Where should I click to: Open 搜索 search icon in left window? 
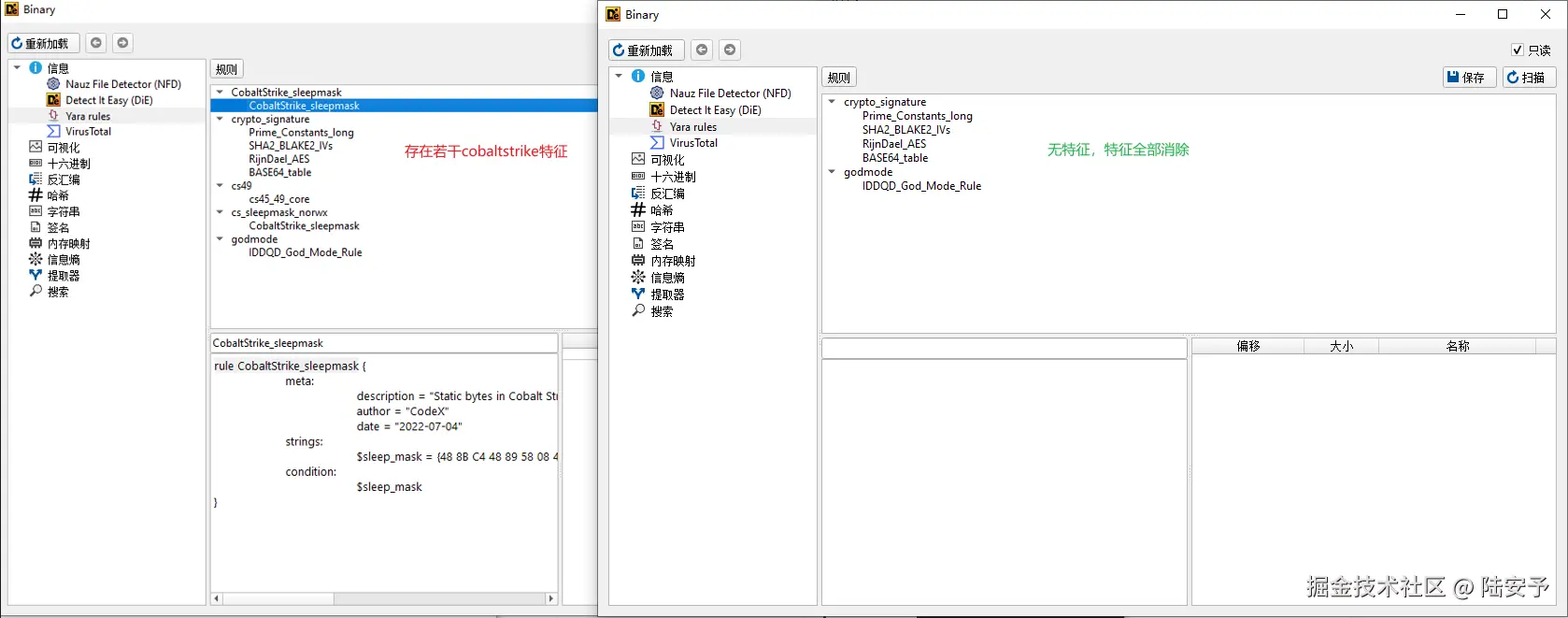(x=36, y=291)
